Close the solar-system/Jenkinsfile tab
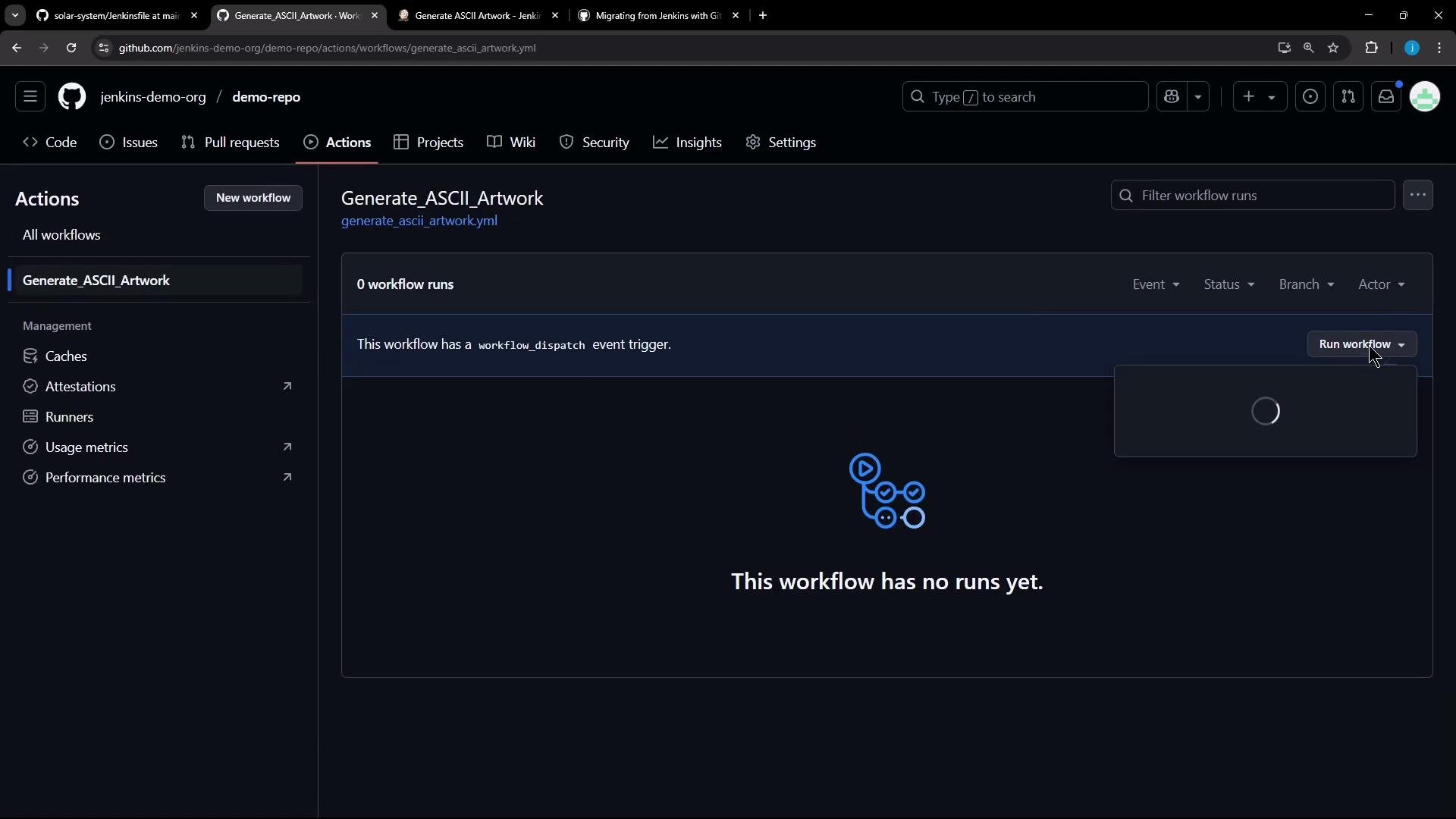The height and width of the screenshot is (819, 1456). 193,15
